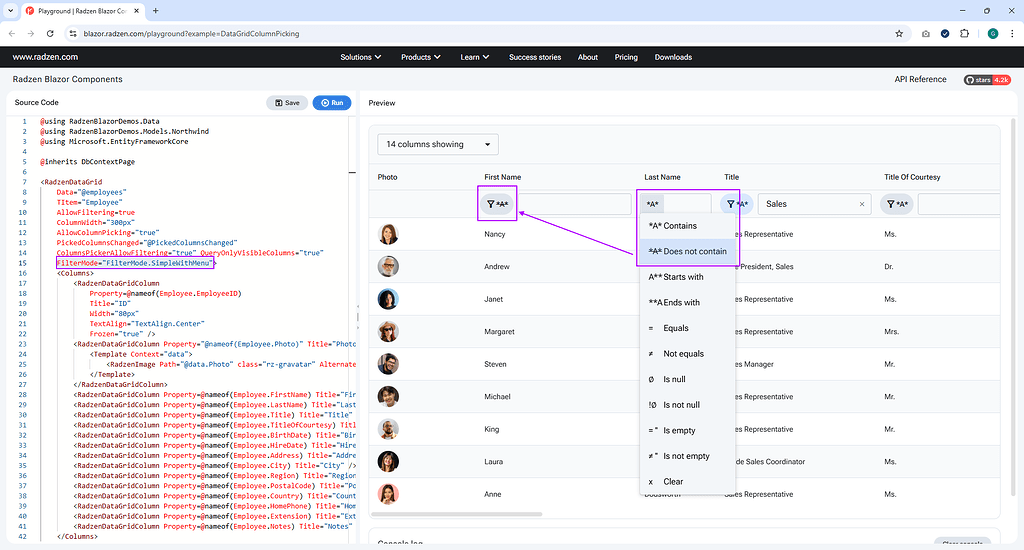This screenshot has width=1024, height=550.
Task: Open the Learn menu
Action: point(475,57)
